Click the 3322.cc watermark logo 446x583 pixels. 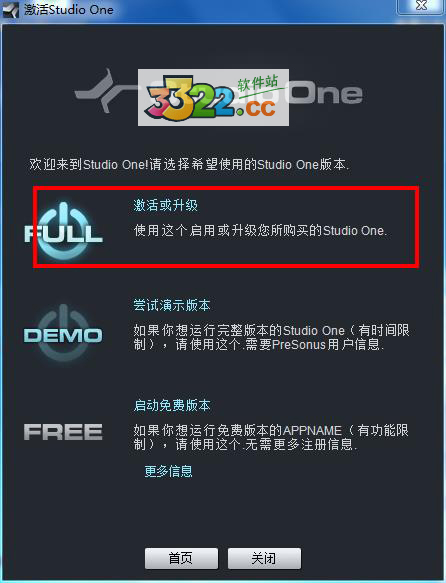point(213,97)
